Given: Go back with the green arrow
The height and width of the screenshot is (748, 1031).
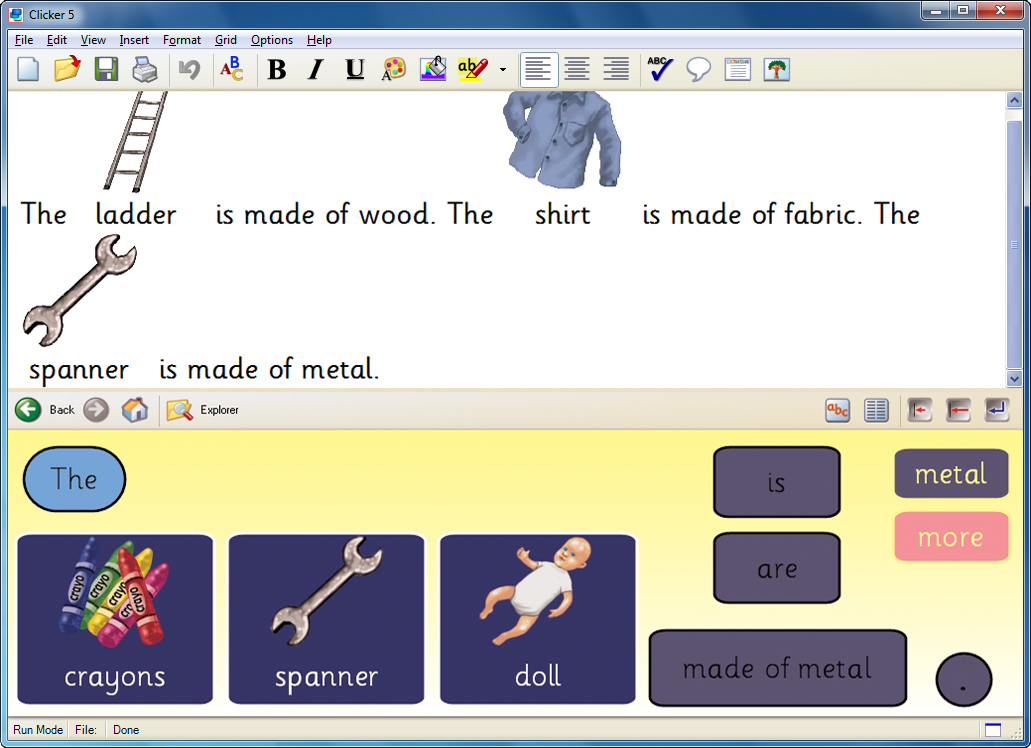Looking at the screenshot, I should pyautogui.click(x=28, y=409).
